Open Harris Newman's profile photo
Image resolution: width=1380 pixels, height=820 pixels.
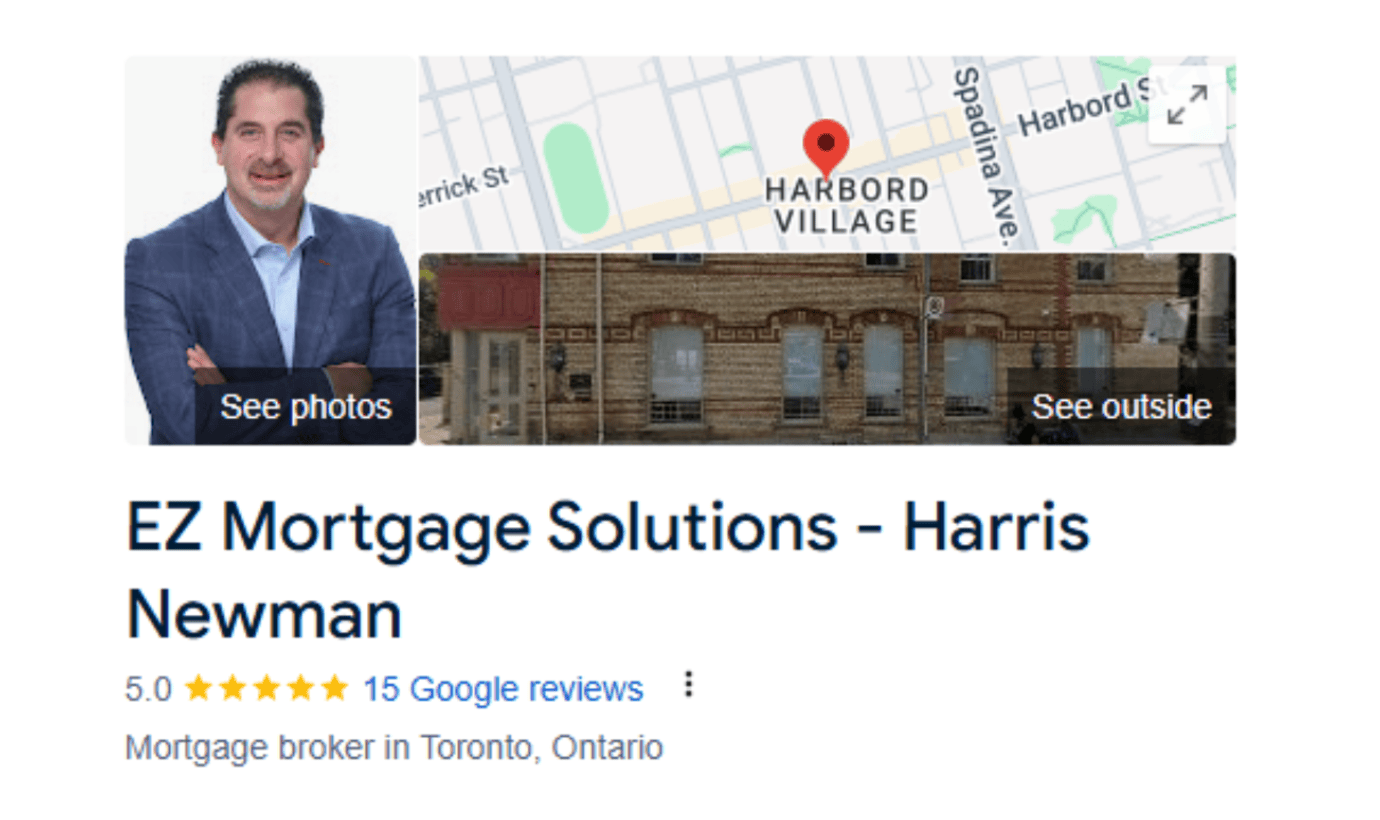point(271,250)
